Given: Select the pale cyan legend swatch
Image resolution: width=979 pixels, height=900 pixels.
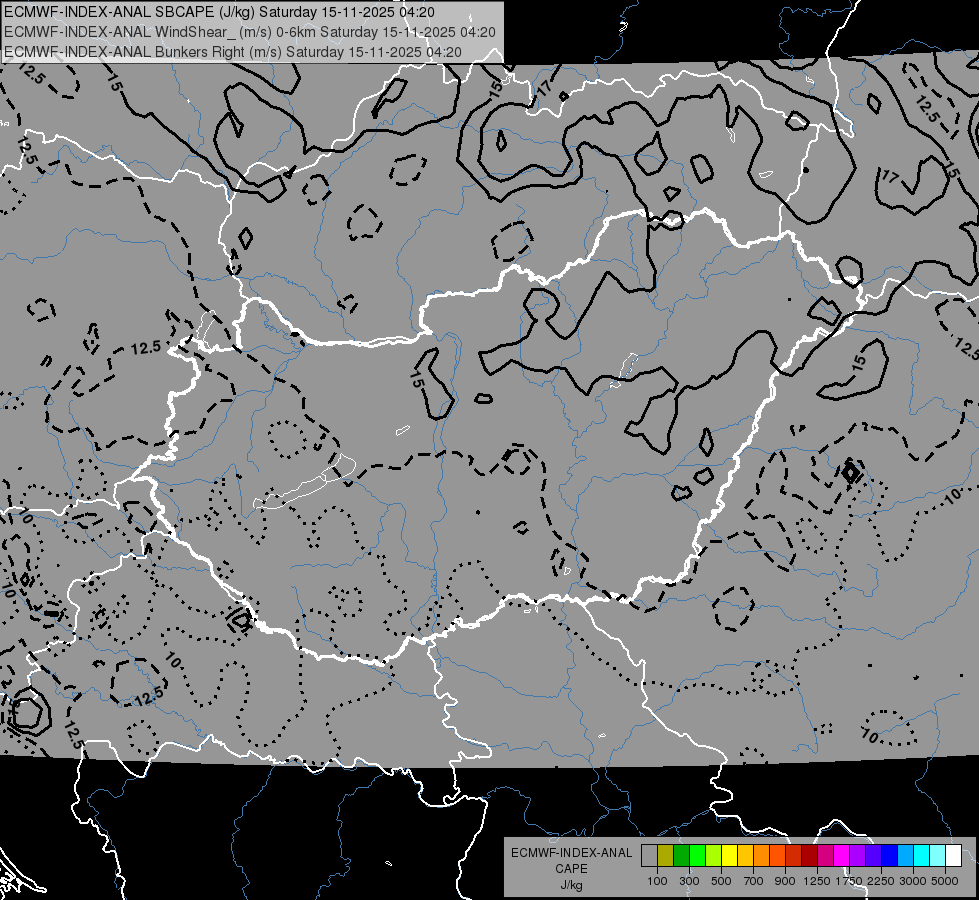Looking at the screenshot, I should pos(938,856).
